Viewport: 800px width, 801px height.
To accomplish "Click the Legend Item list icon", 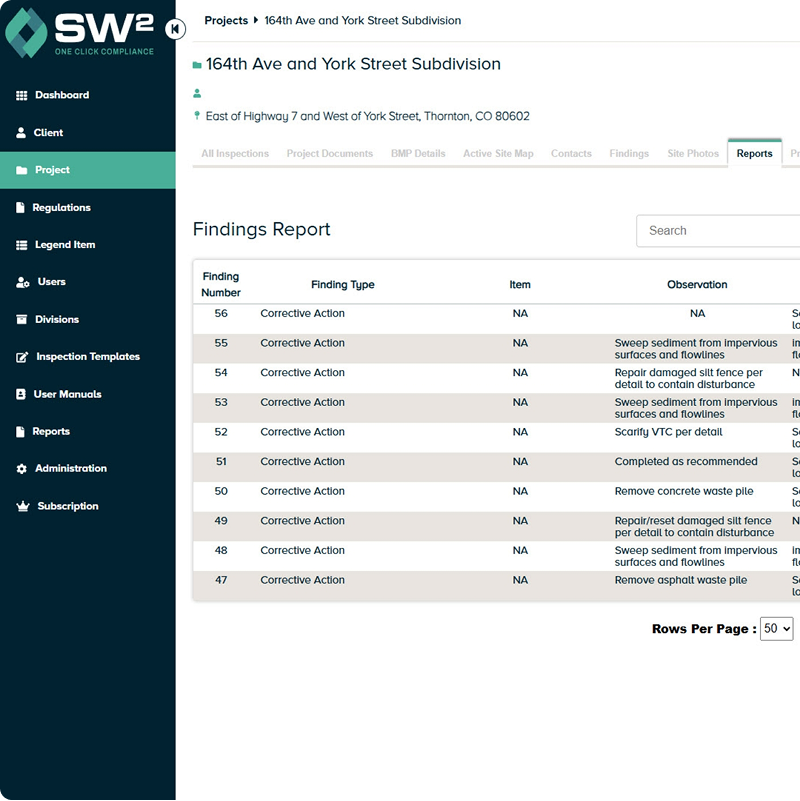I will click(22, 245).
